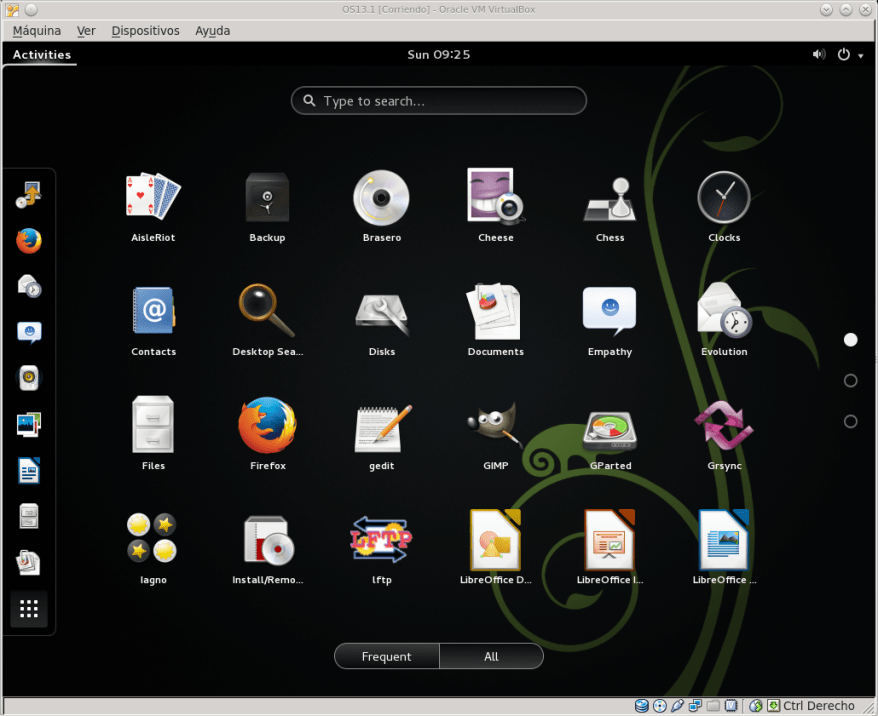Launch the lftp application
The image size is (878, 716).
pos(381,540)
